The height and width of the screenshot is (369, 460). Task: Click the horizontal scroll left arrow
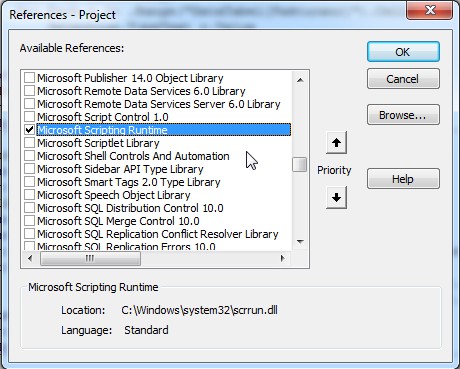[30, 258]
